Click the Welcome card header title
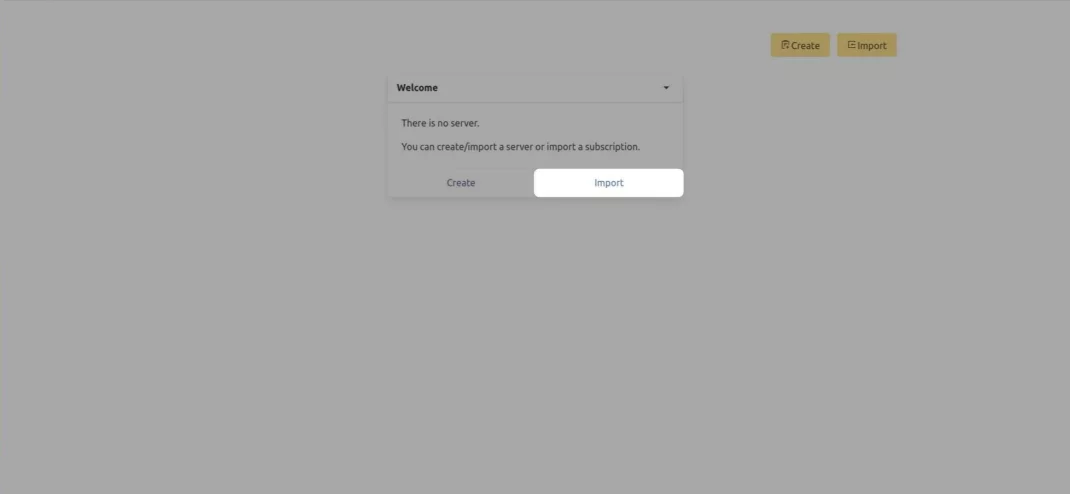 (417, 88)
